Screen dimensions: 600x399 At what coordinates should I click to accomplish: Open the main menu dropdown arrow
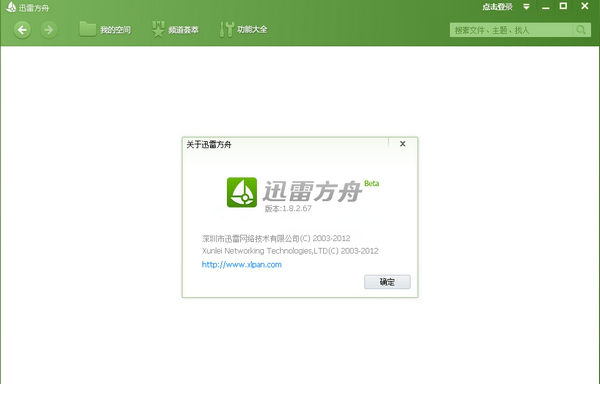527,7
